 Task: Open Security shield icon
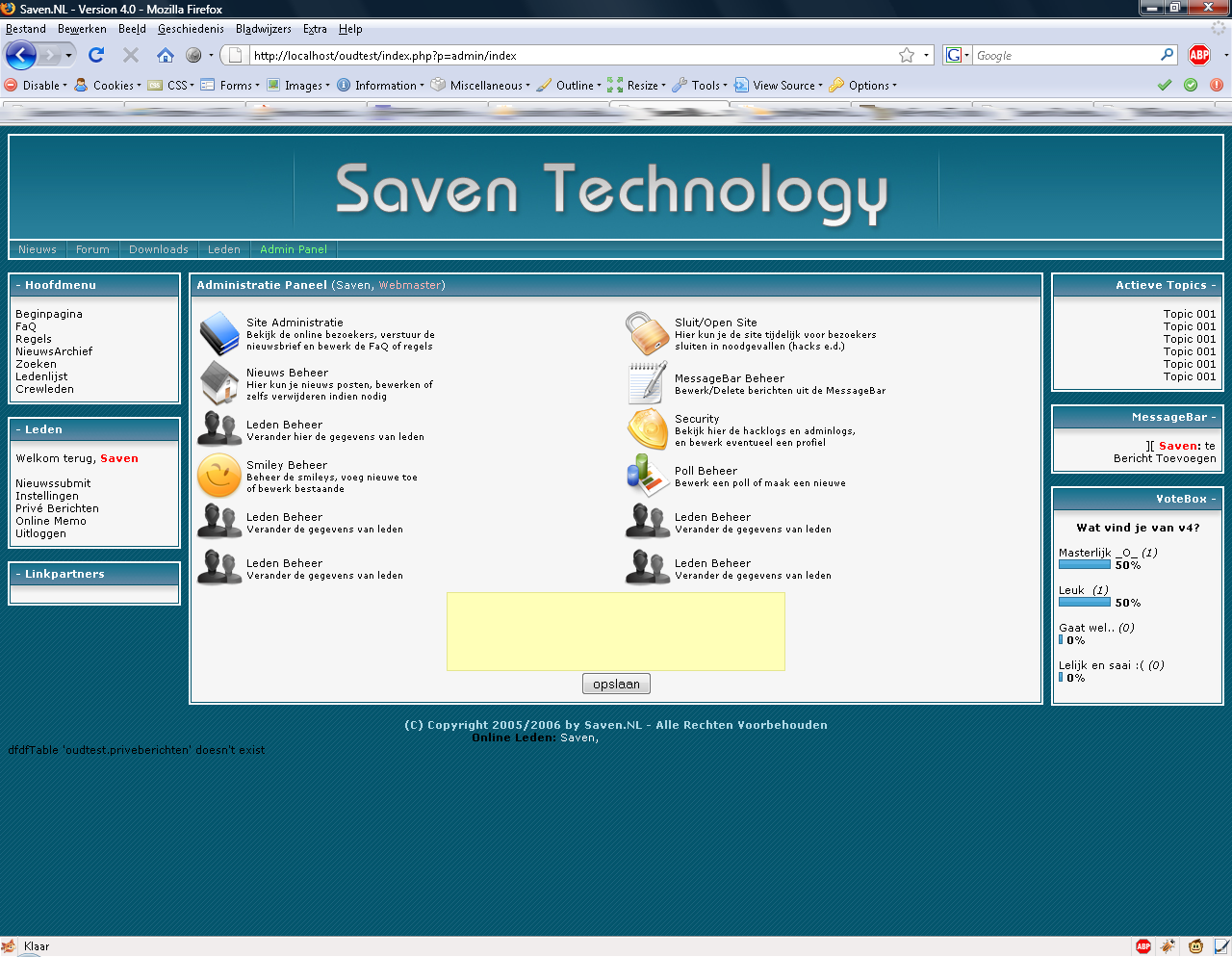[648, 429]
